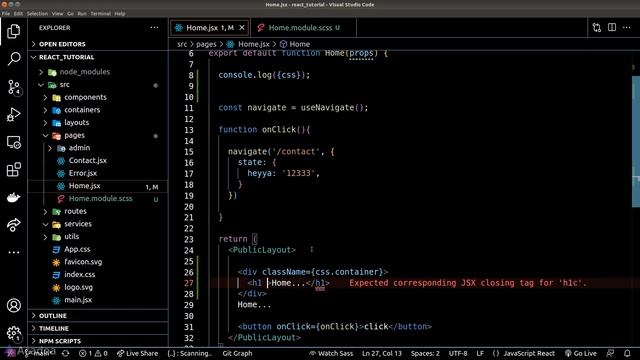The image size is (640, 360).
Task: Open App.css file
Action: (x=98, y=249)
